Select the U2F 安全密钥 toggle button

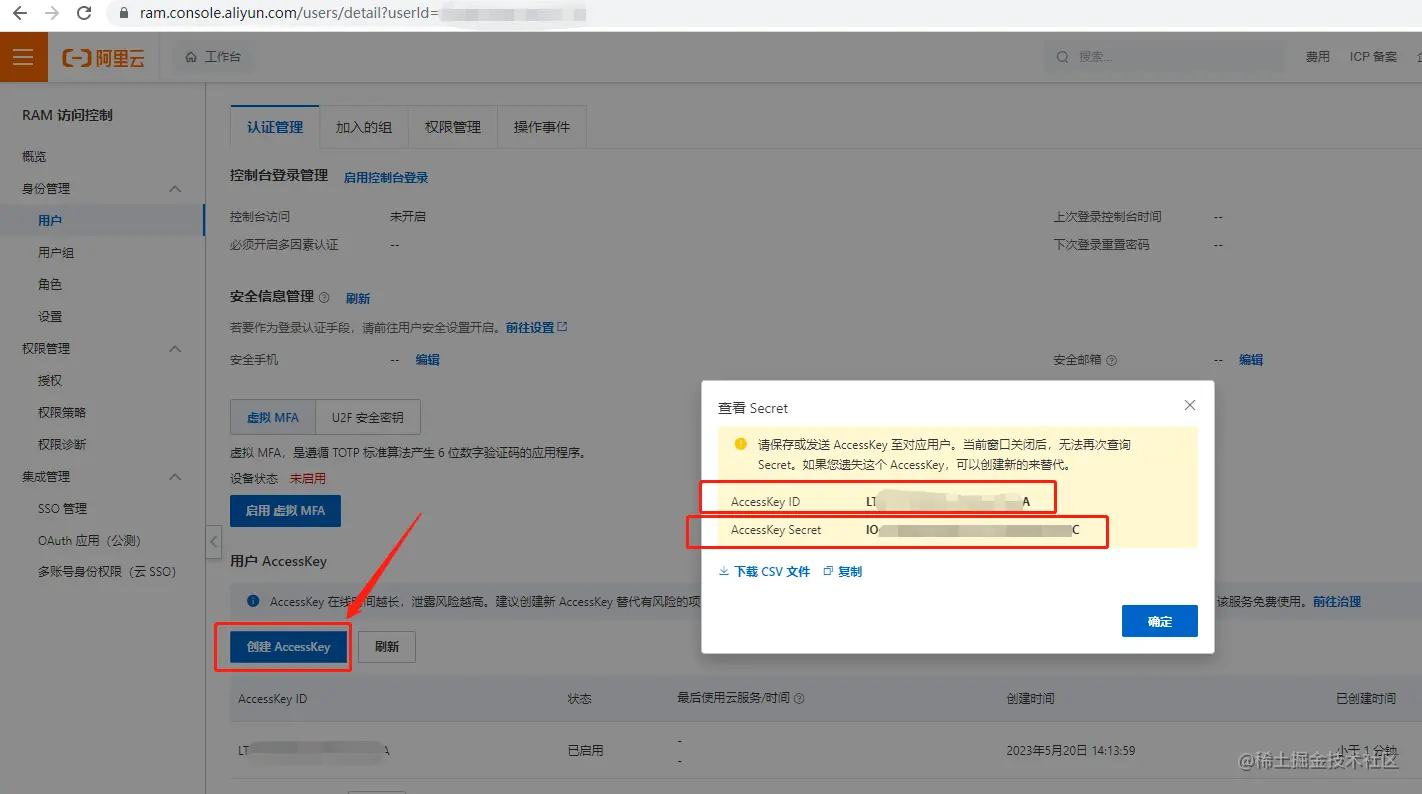(x=368, y=418)
